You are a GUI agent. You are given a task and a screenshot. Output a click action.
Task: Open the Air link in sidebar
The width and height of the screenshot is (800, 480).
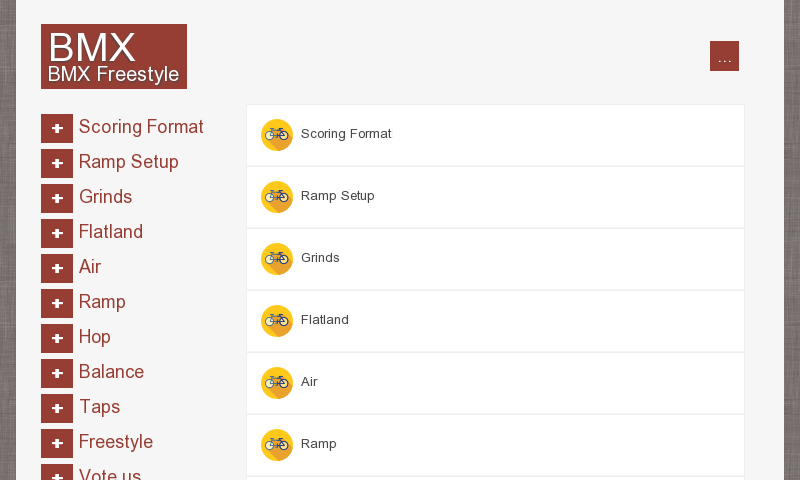[x=90, y=267]
